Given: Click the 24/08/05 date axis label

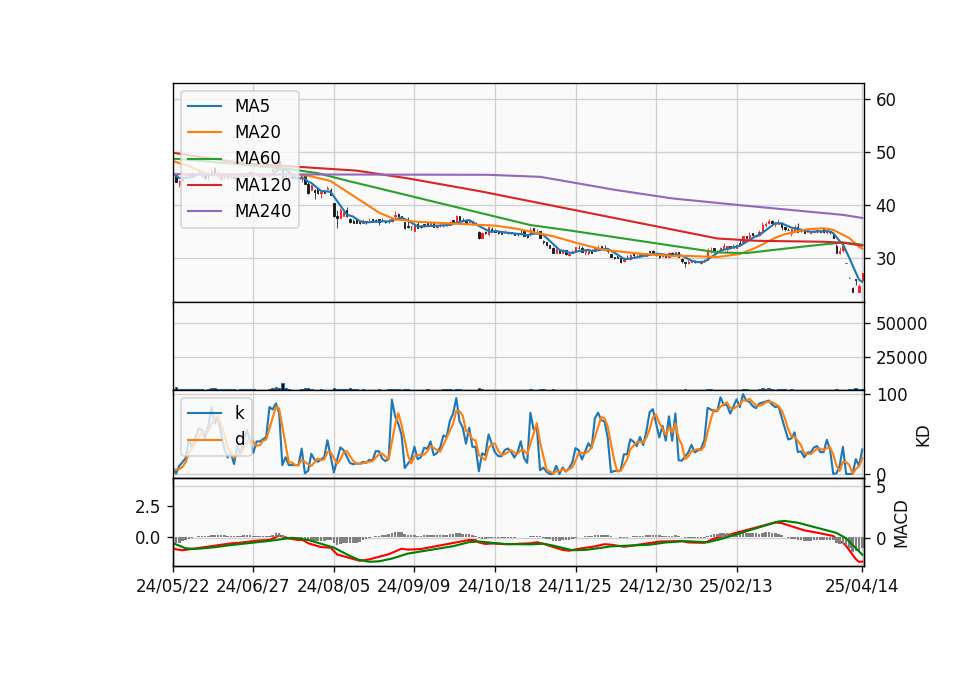Looking at the screenshot, I should tap(334, 586).
